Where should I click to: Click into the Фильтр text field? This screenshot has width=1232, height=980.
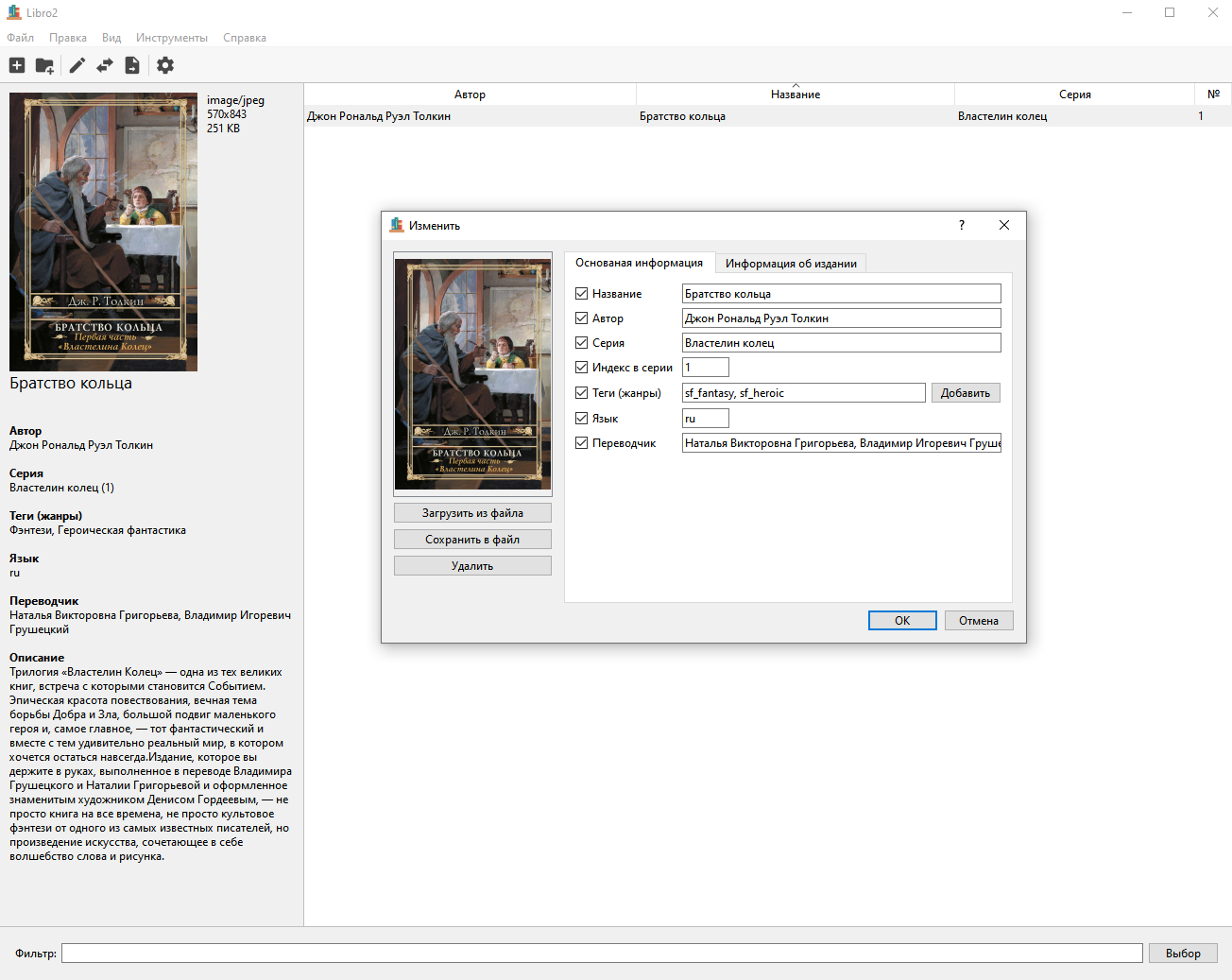tap(602, 954)
